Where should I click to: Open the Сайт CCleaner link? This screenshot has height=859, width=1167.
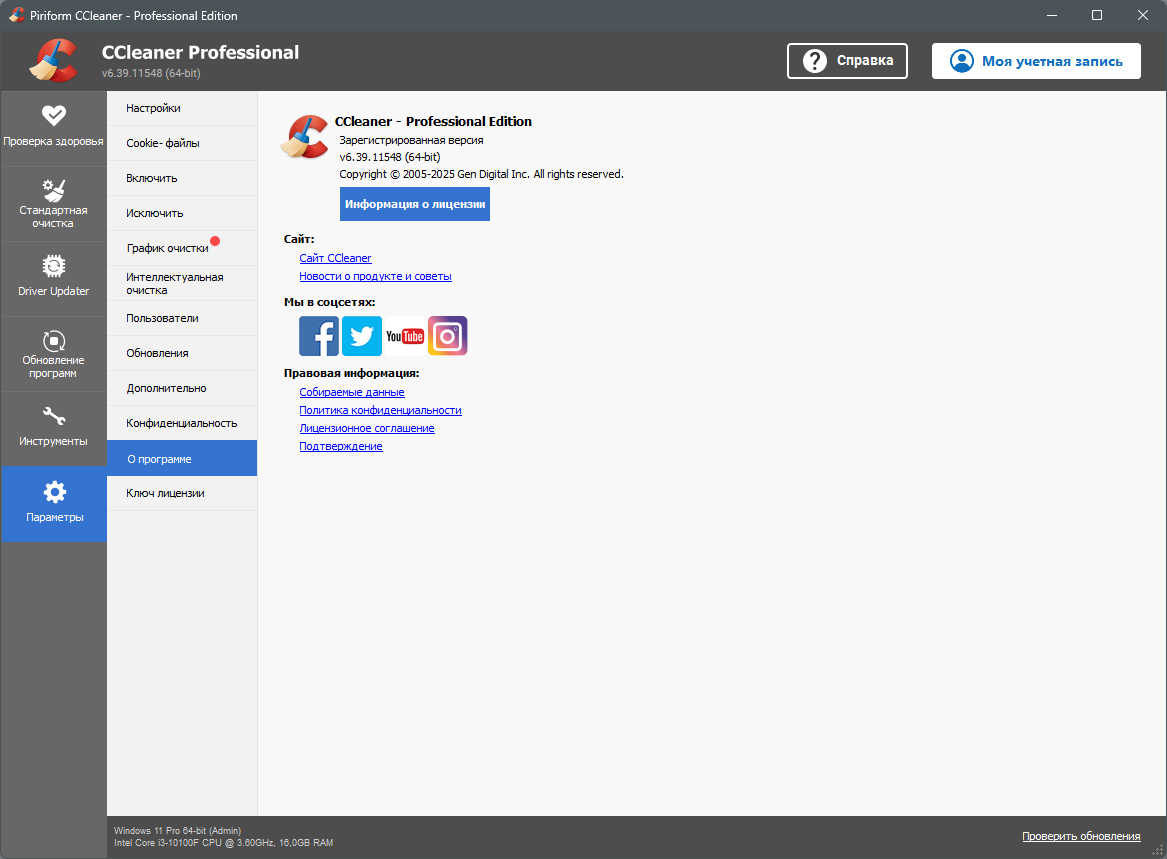pos(335,258)
